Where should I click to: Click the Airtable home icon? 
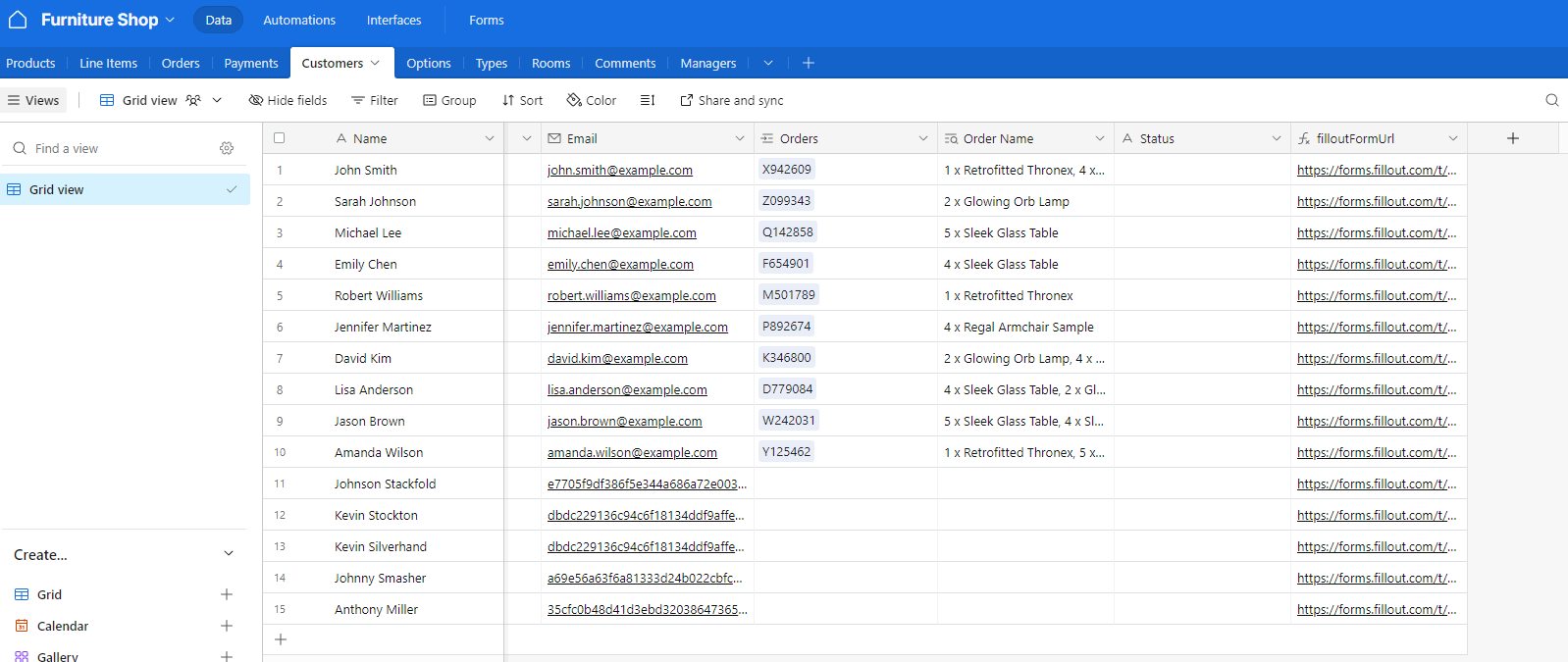pos(18,20)
